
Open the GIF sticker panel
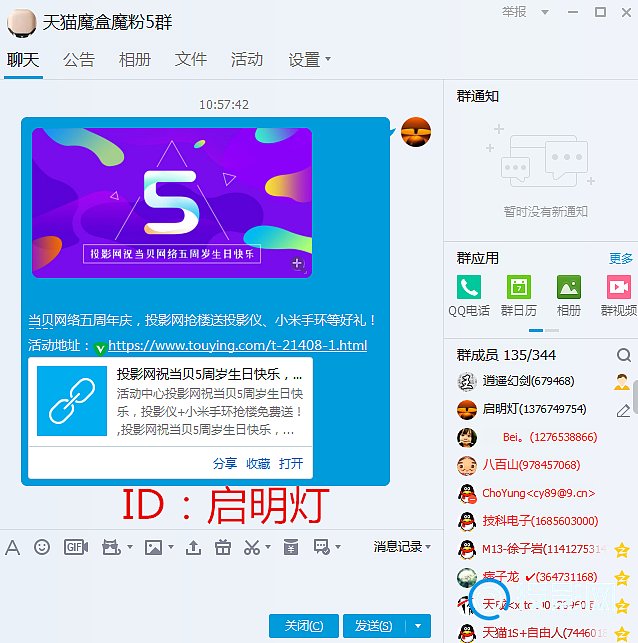point(76,547)
